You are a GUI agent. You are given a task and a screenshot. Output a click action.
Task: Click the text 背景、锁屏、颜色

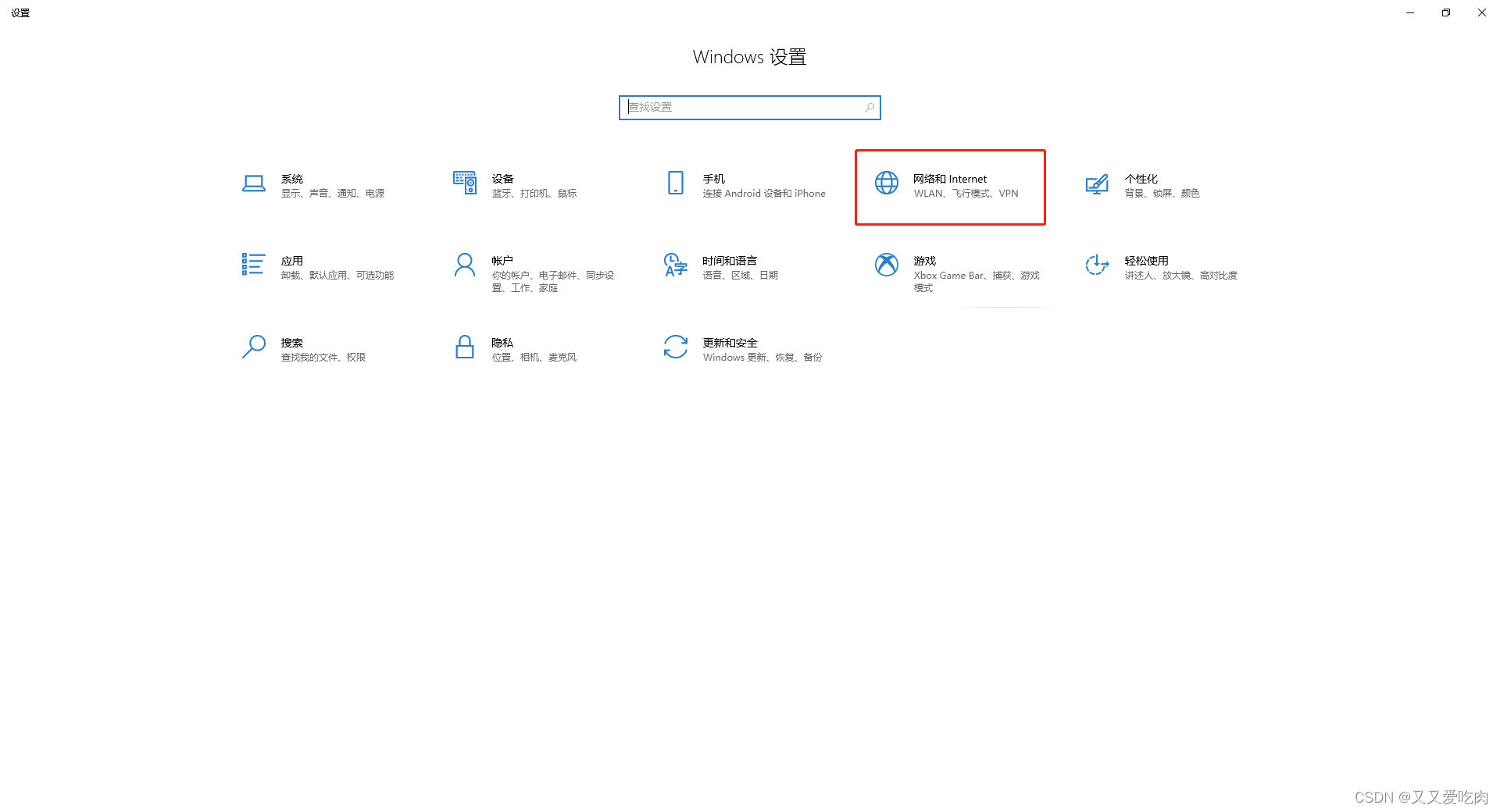(1162, 194)
